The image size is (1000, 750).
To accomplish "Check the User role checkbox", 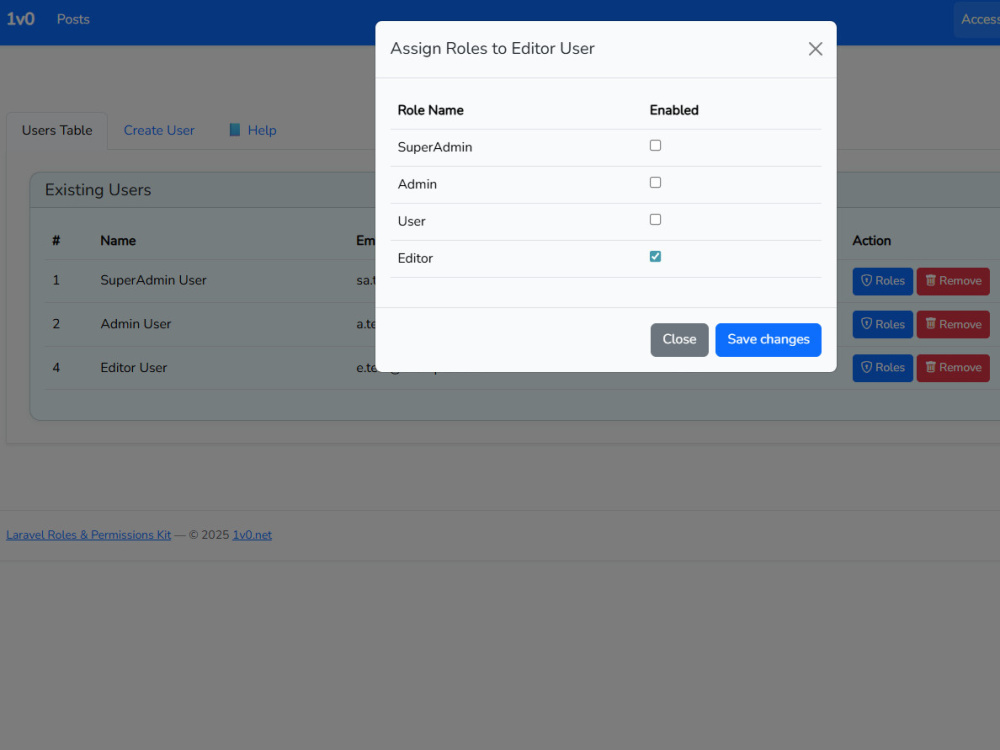I will [655, 219].
